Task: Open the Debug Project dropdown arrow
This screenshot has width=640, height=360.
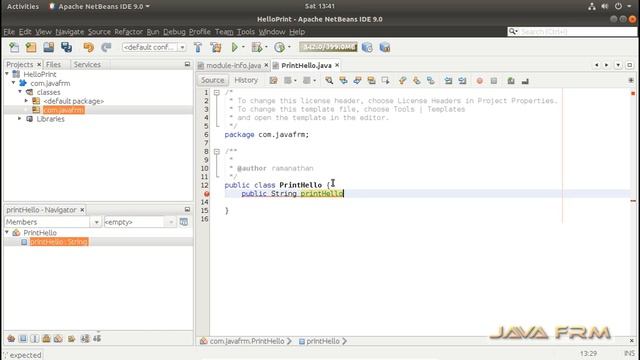Action: pyautogui.click(x=266, y=47)
